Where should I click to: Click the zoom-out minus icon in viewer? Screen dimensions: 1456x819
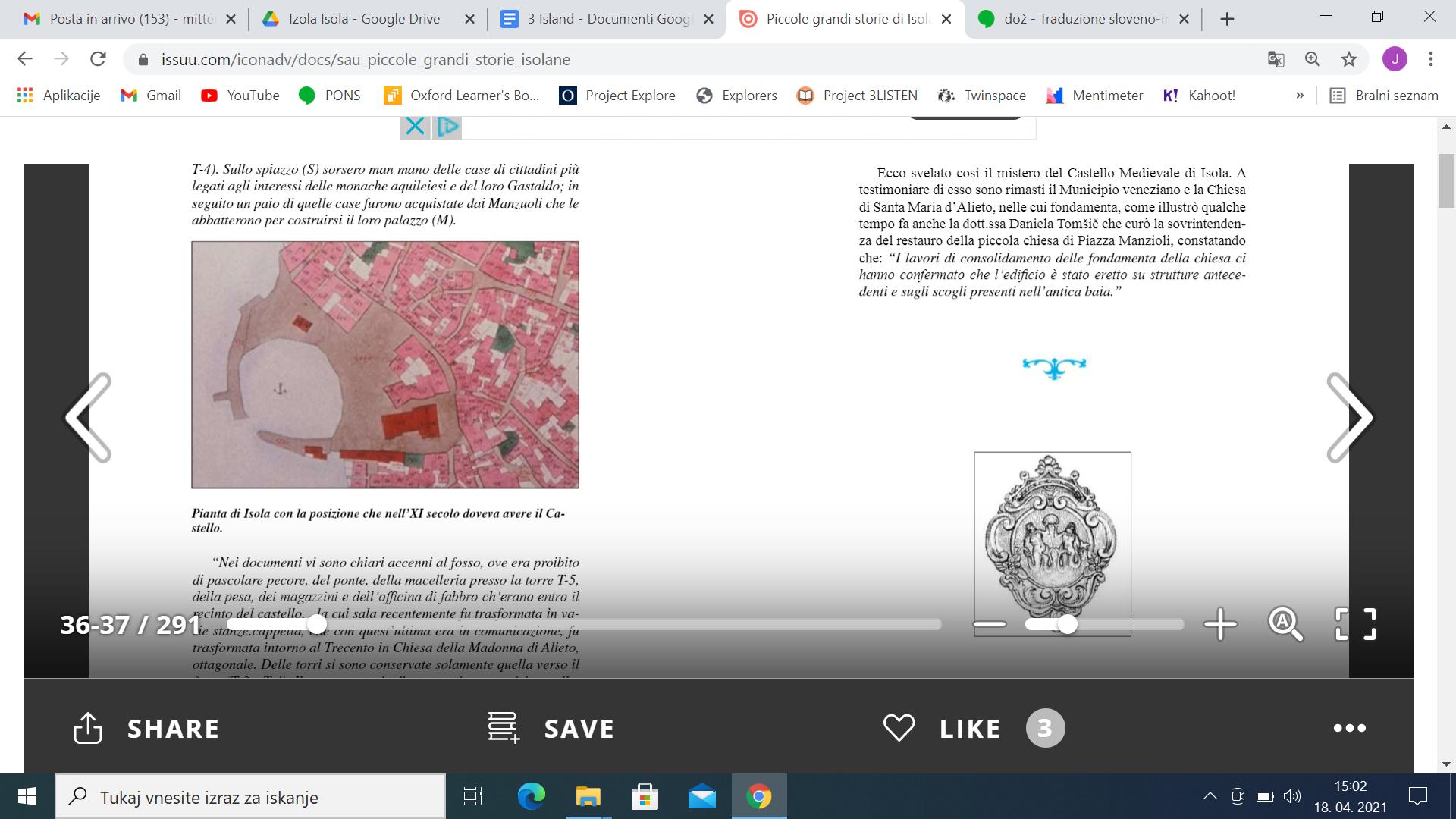[990, 624]
